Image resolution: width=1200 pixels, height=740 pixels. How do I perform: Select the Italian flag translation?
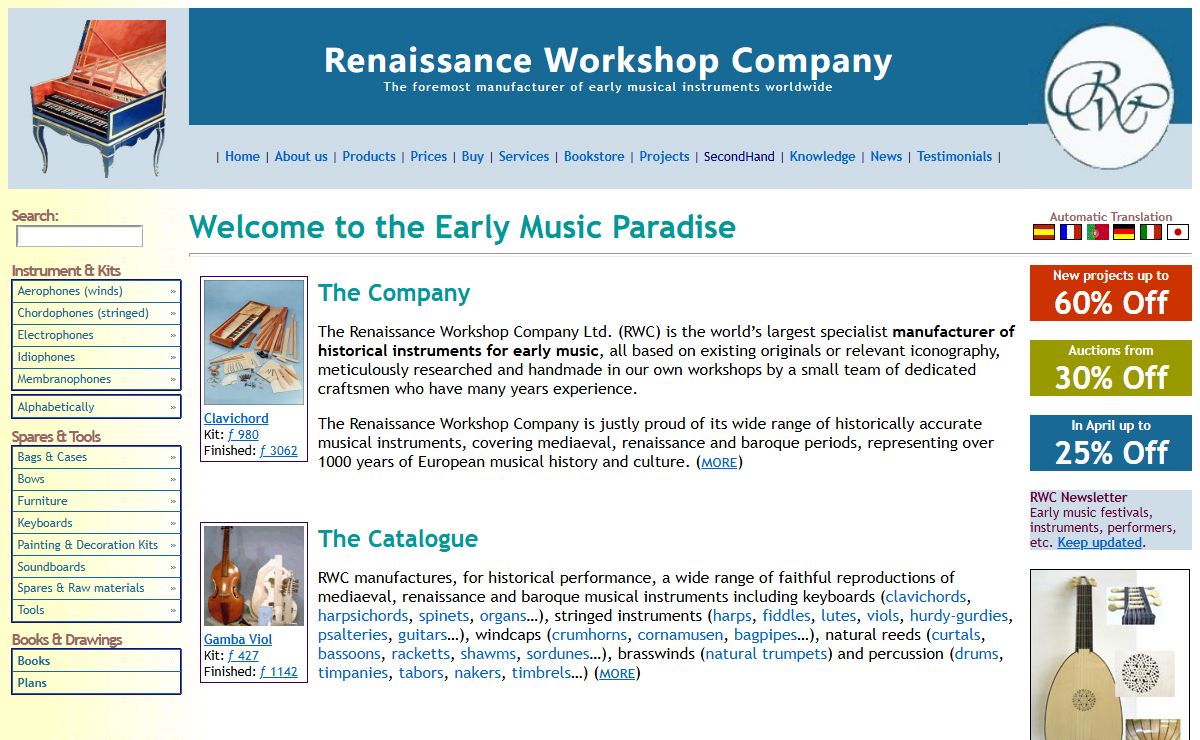tap(1151, 232)
